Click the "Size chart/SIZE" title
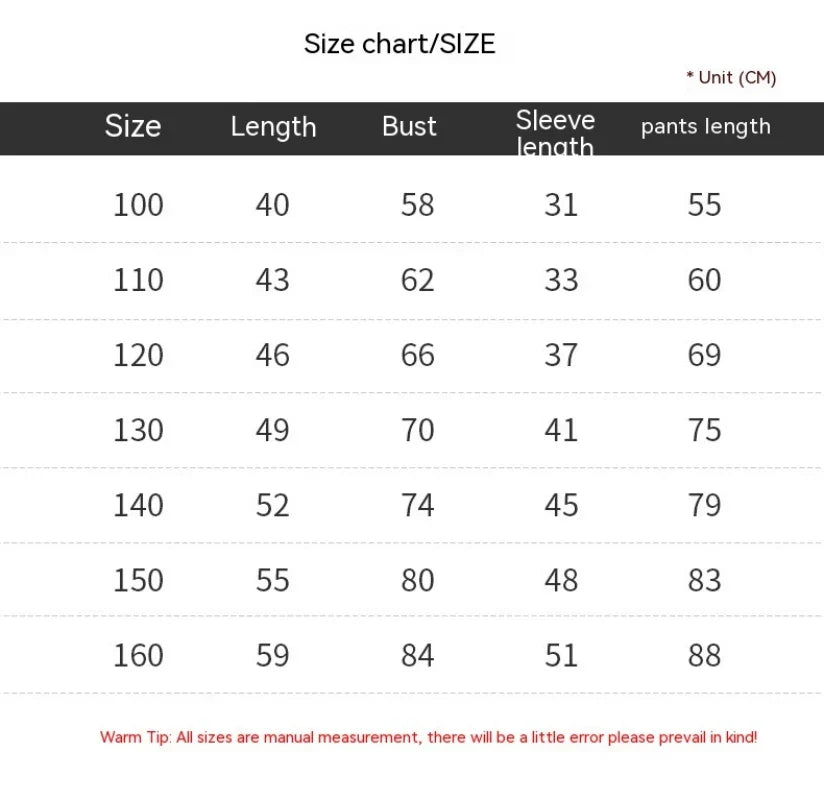The height and width of the screenshot is (800, 824). (399, 44)
